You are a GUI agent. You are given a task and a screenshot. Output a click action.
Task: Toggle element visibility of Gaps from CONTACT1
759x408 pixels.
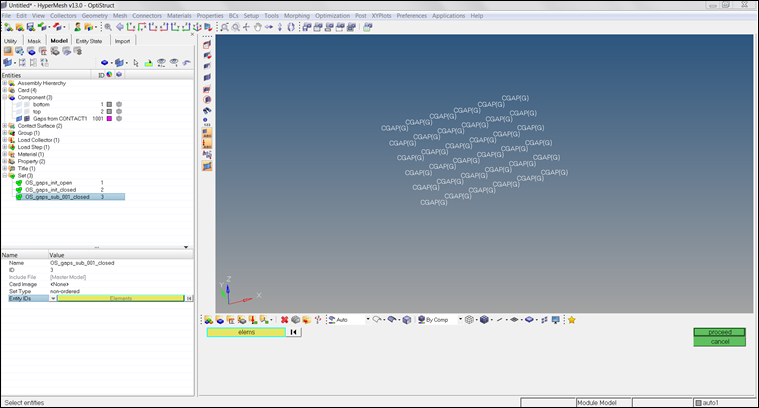click(x=27, y=119)
